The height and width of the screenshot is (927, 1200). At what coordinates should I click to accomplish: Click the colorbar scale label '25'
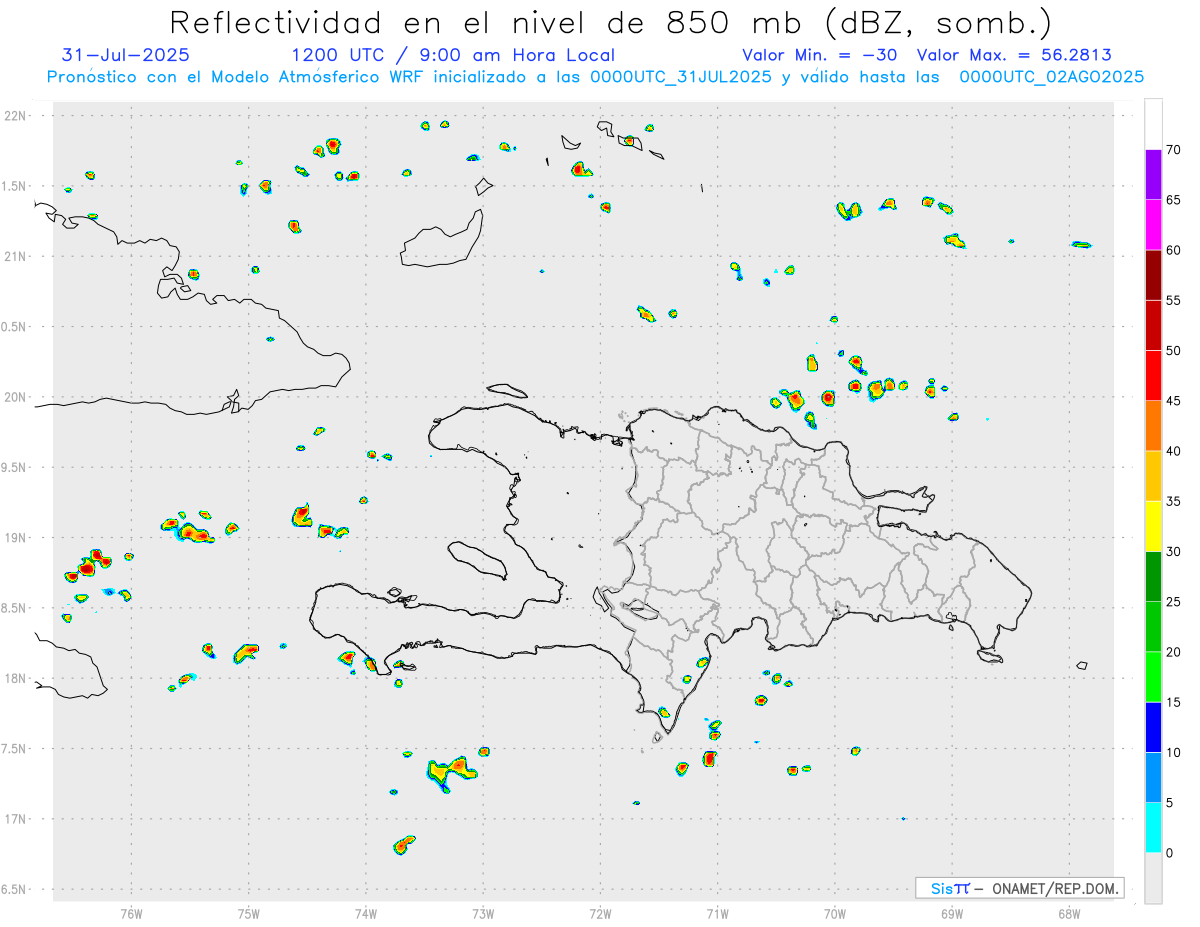click(x=1174, y=602)
